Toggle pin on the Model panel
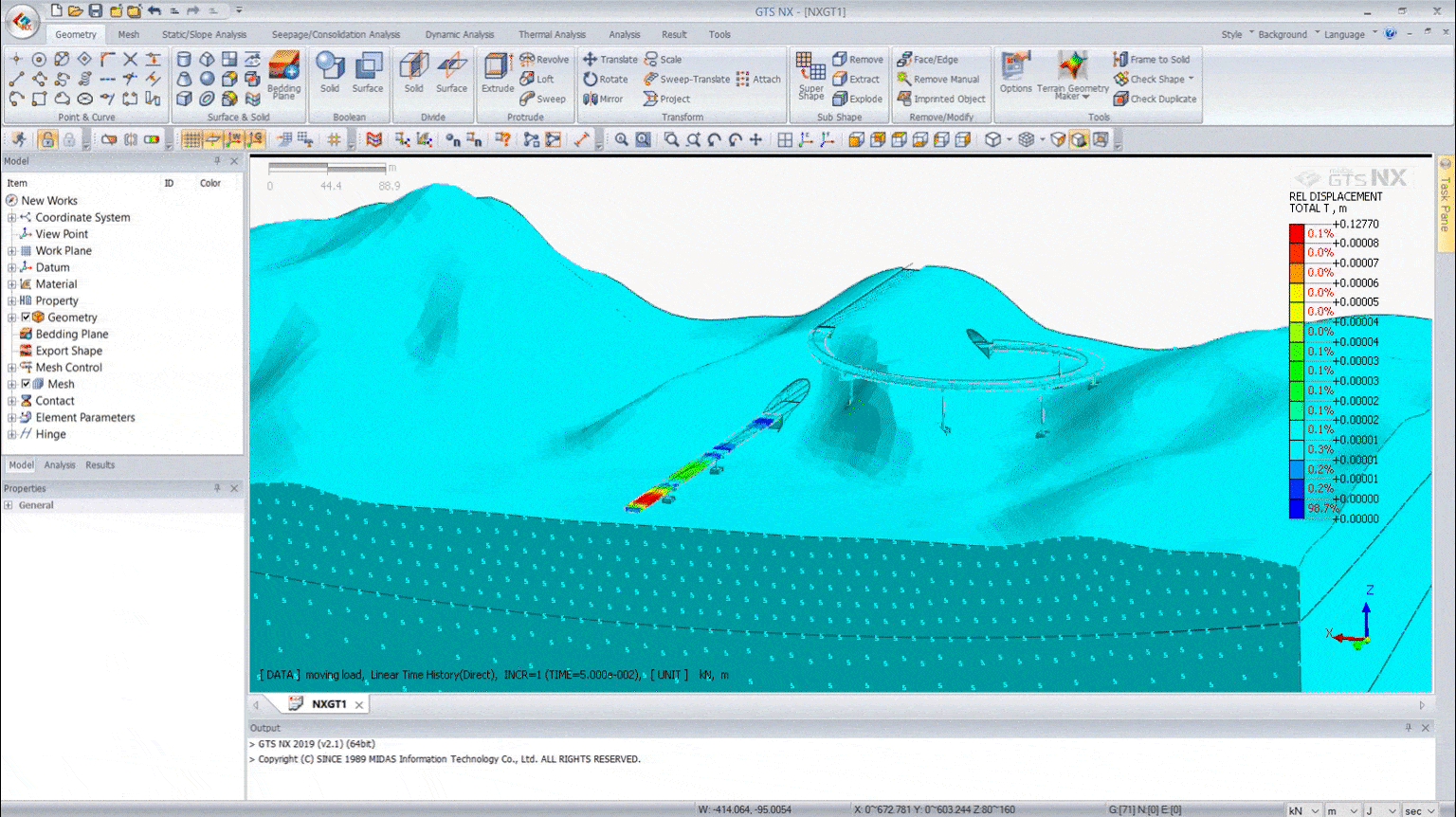The width and height of the screenshot is (1456, 817). 217,161
